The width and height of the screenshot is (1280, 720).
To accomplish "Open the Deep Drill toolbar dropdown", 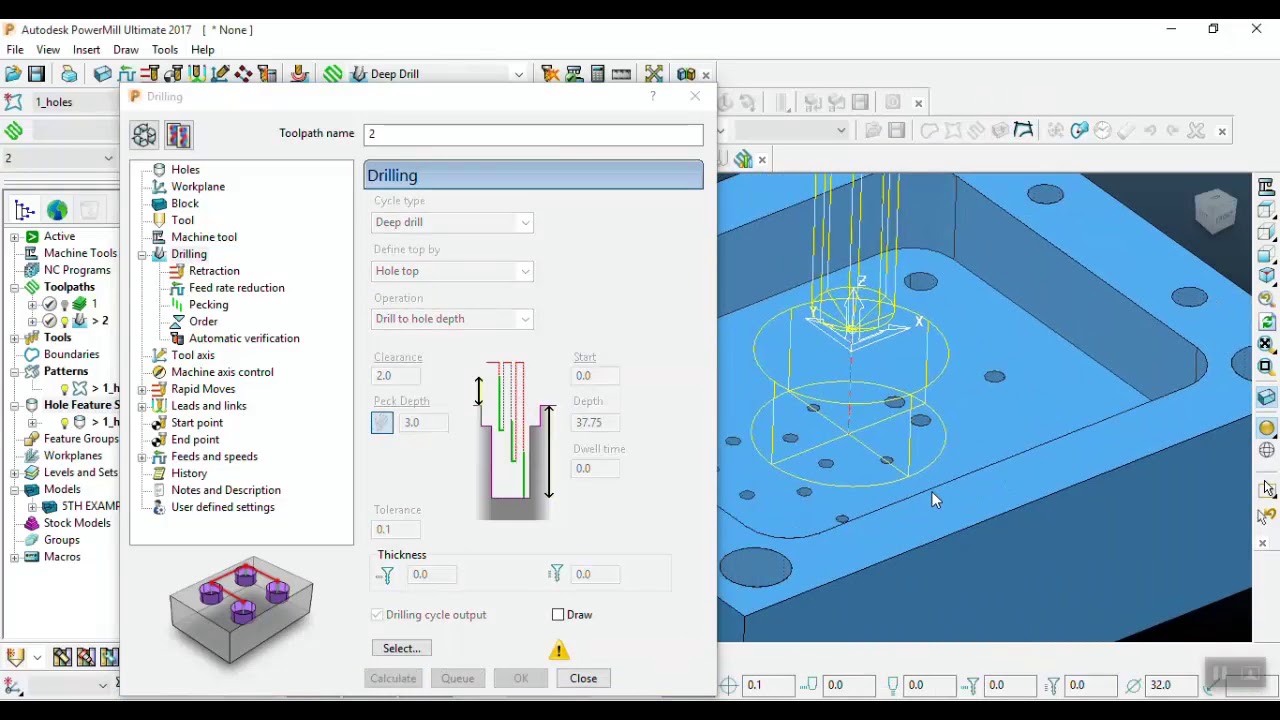I will click(518, 74).
